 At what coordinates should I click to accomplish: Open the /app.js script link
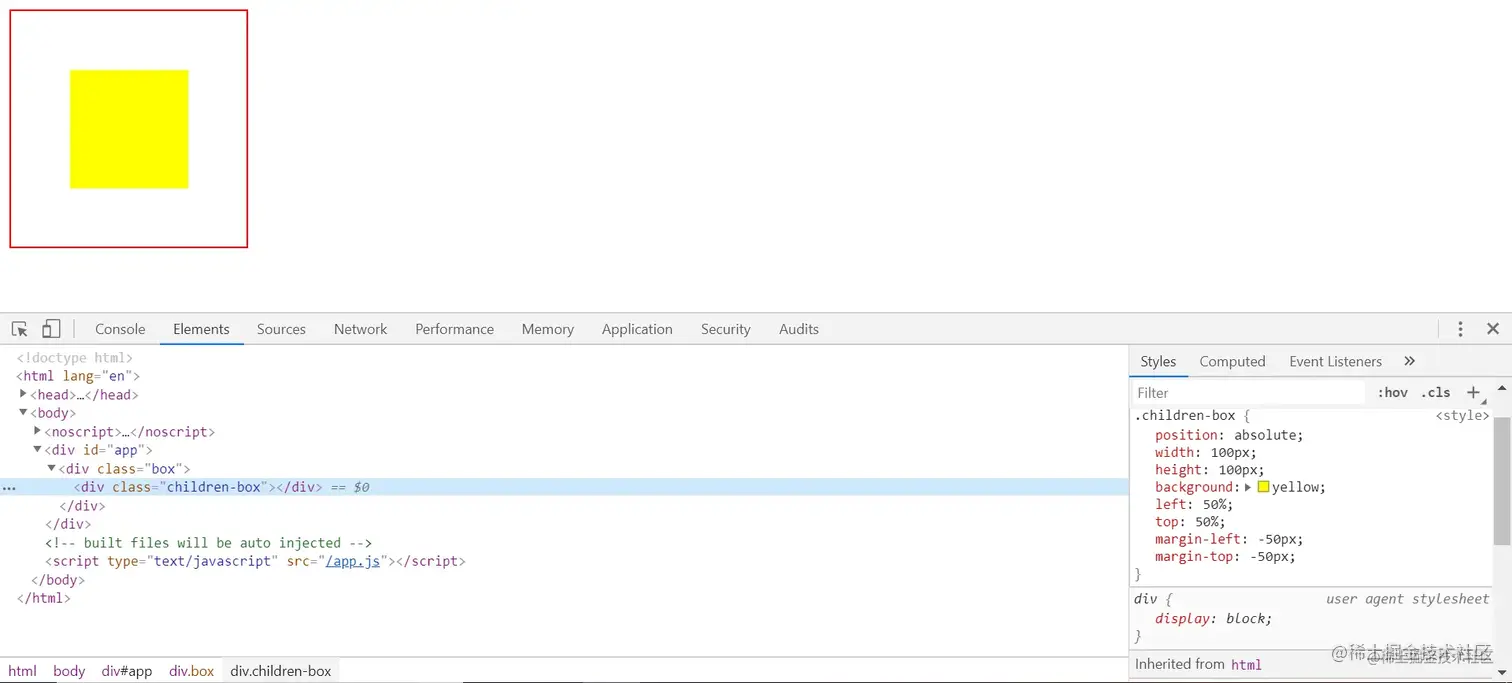(353, 561)
